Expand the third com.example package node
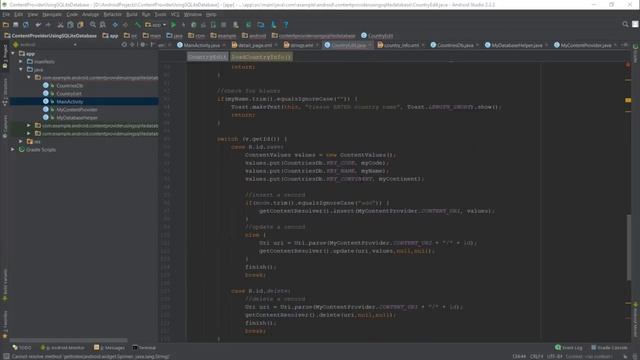The height and width of the screenshot is (360, 640). 29,133
